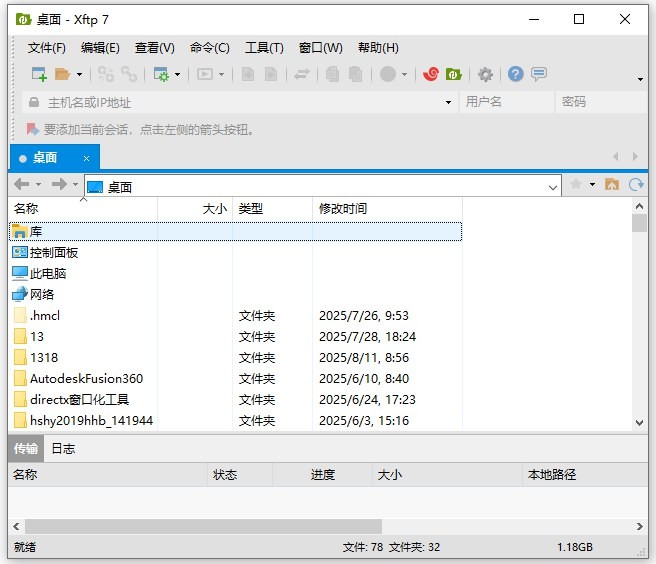This screenshot has width=656, height=564.
Task: Click the lock icon in the address bar
Action: click(34, 102)
